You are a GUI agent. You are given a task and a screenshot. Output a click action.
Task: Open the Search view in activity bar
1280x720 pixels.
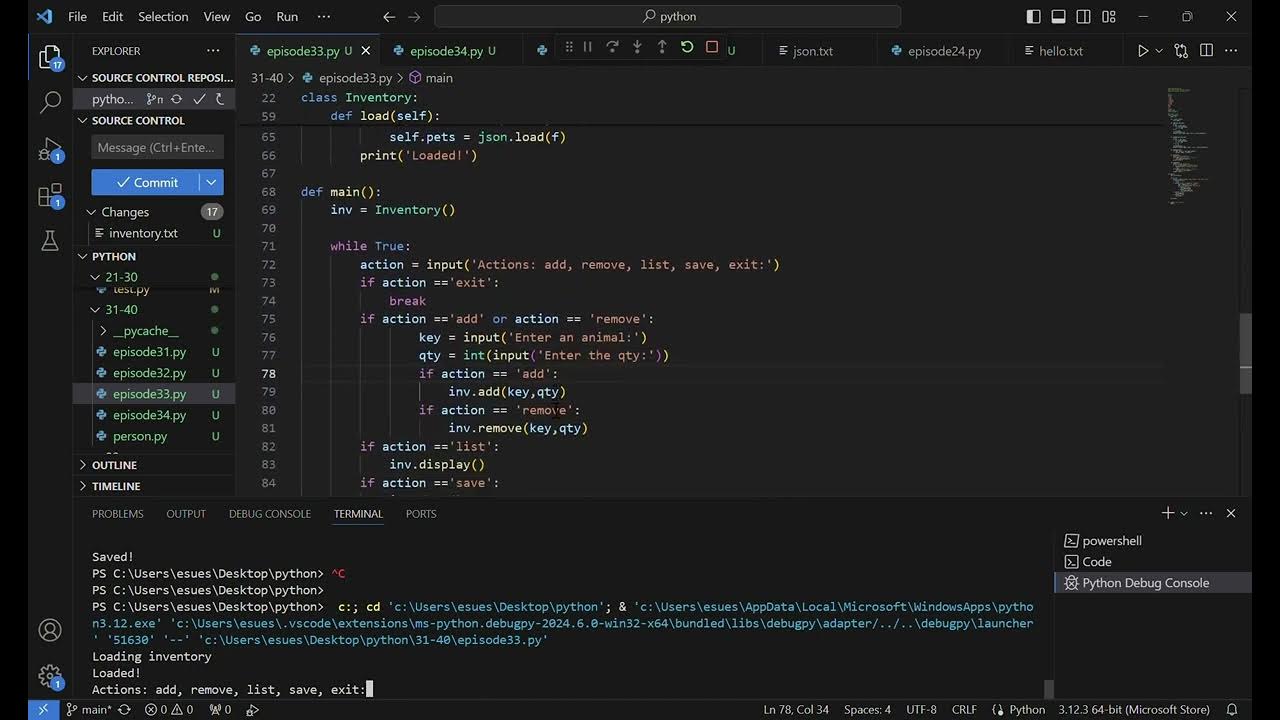[x=50, y=102]
